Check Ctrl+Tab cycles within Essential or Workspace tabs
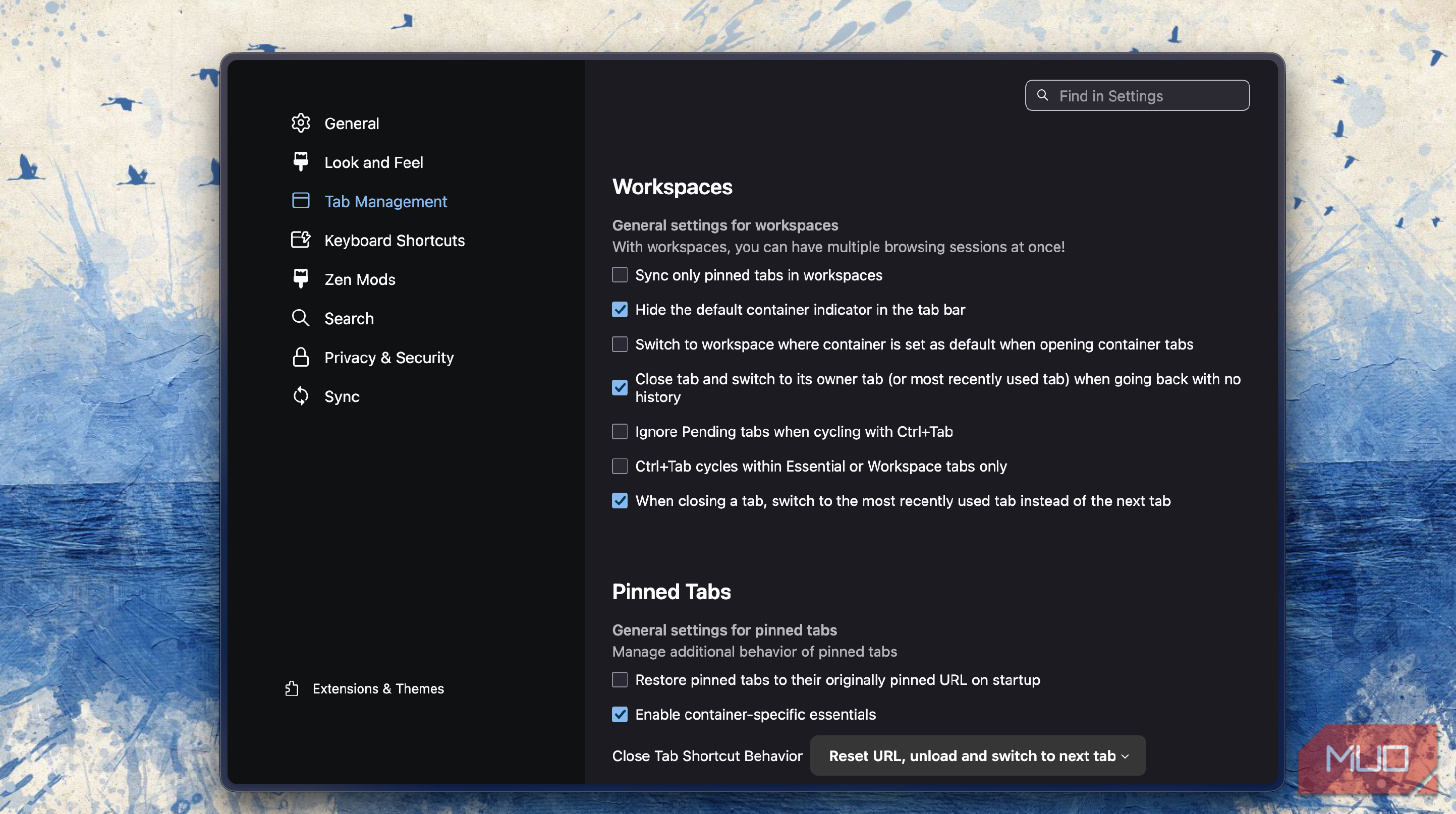Viewport: 1456px width, 814px height. [620, 466]
